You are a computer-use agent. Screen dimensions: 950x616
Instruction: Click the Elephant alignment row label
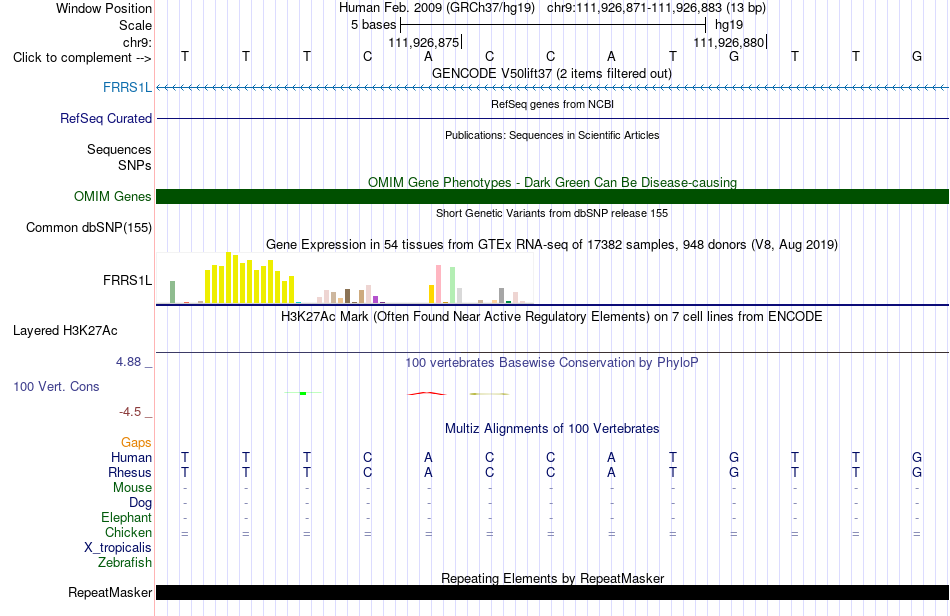pyautogui.click(x=126, y=517)
